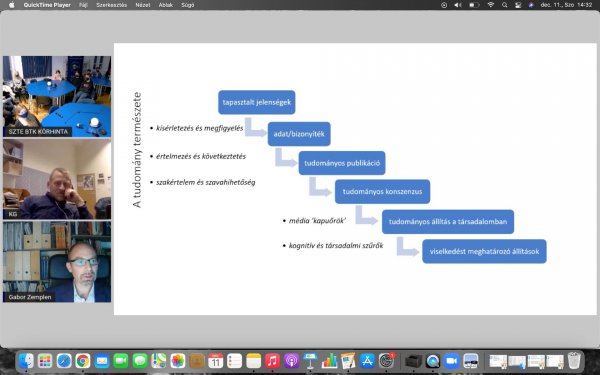600x375 pixels.
Task: Open the Numbers app in the Dock
Action: pyautogui.click(x=329, y=361)
